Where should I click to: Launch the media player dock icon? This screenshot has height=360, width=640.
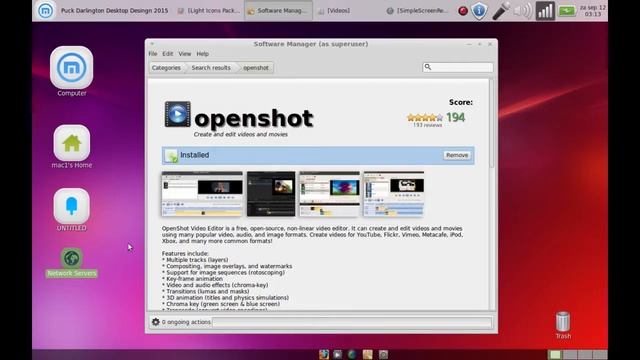pos(338,354)
